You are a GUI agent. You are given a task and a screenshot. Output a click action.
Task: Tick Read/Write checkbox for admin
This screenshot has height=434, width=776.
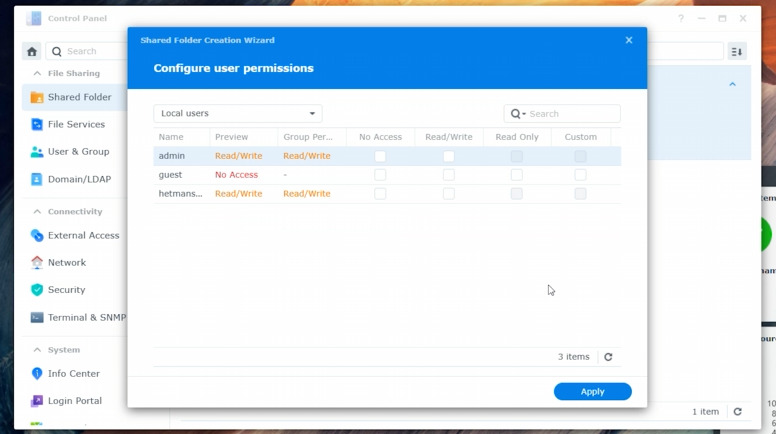pyautogui.click(x=448, y=156)
